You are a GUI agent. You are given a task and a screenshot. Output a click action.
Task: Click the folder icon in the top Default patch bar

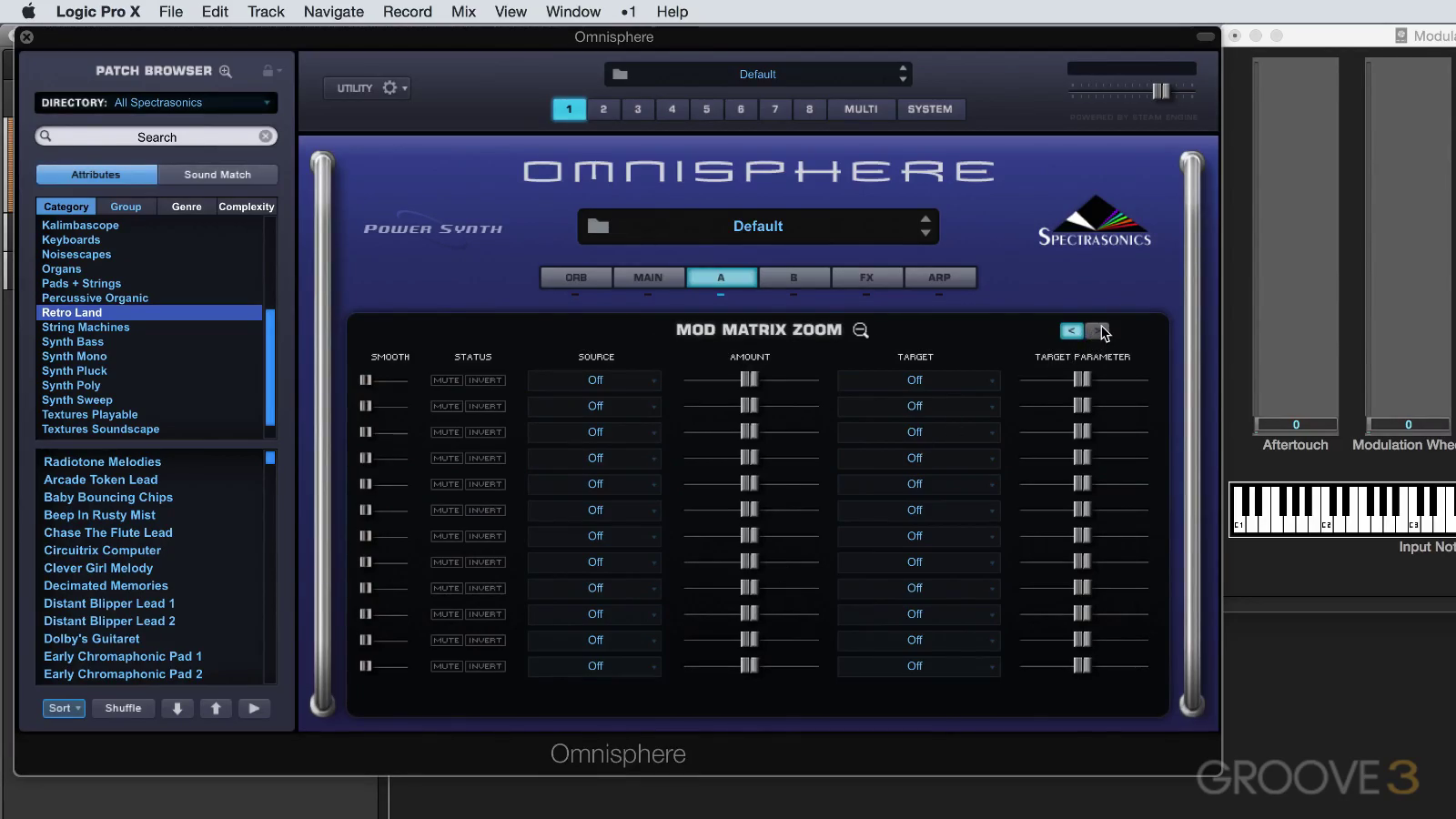point(620,75)
